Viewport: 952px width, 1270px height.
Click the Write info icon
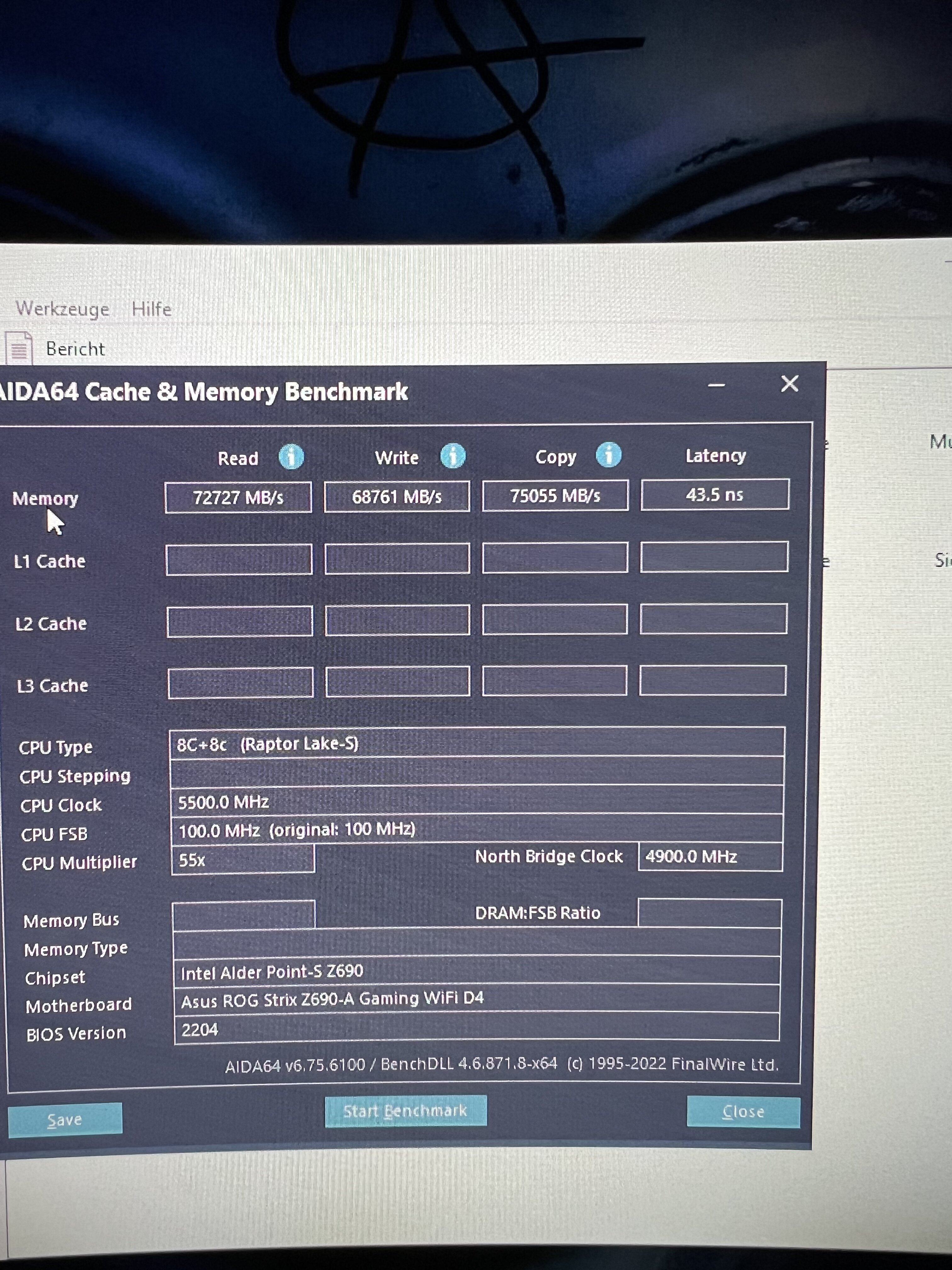point(453,456)
